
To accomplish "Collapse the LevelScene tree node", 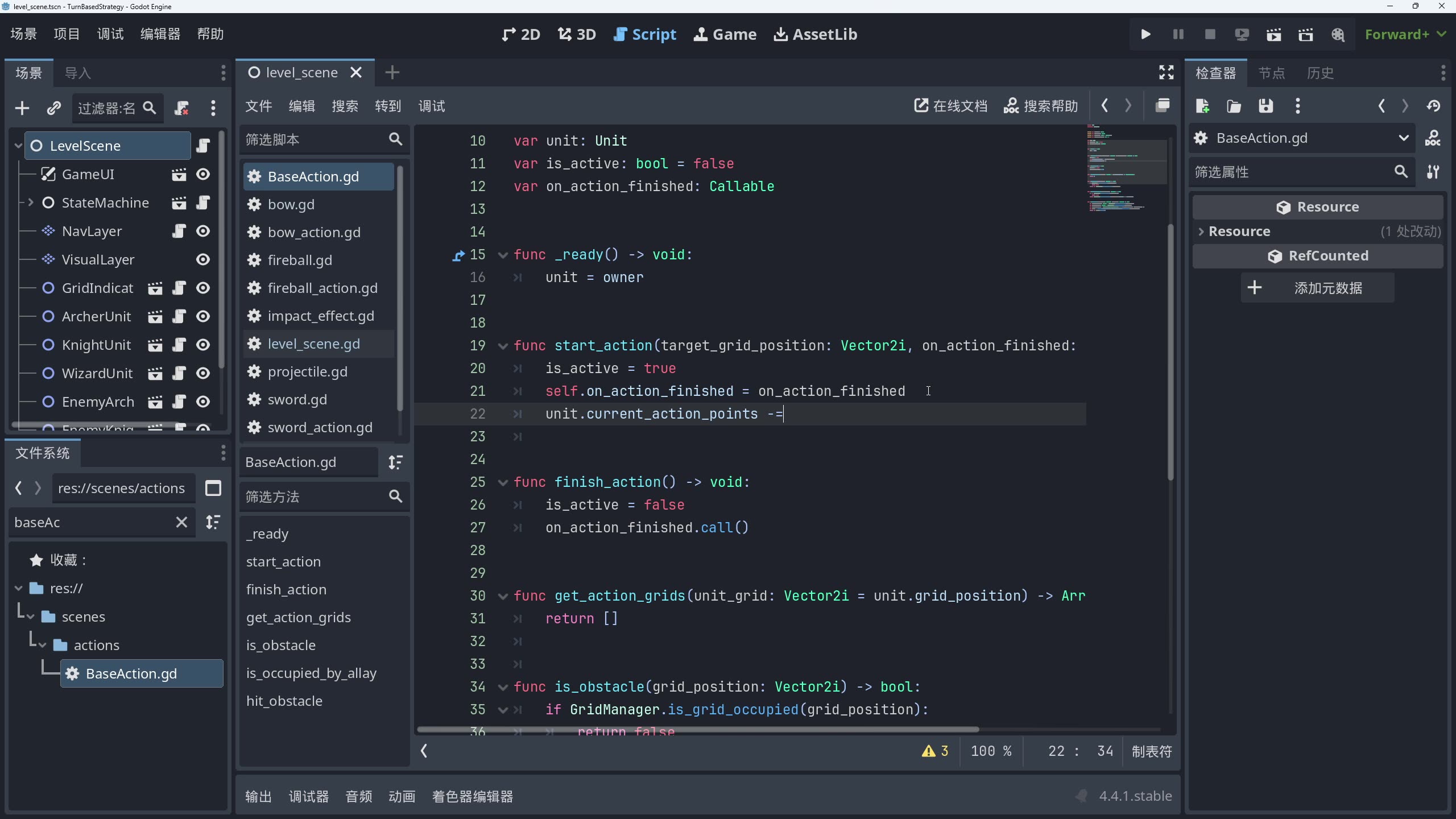I will click(18, 145).
